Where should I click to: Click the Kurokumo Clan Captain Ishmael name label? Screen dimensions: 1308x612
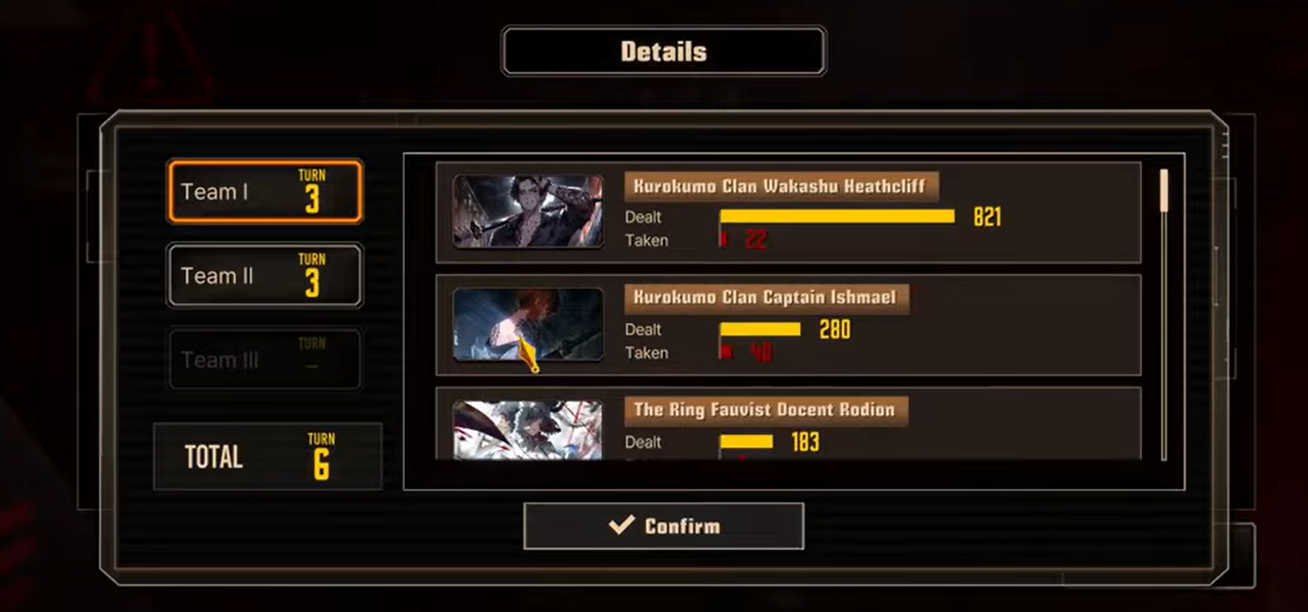click(x=767, y=298)
